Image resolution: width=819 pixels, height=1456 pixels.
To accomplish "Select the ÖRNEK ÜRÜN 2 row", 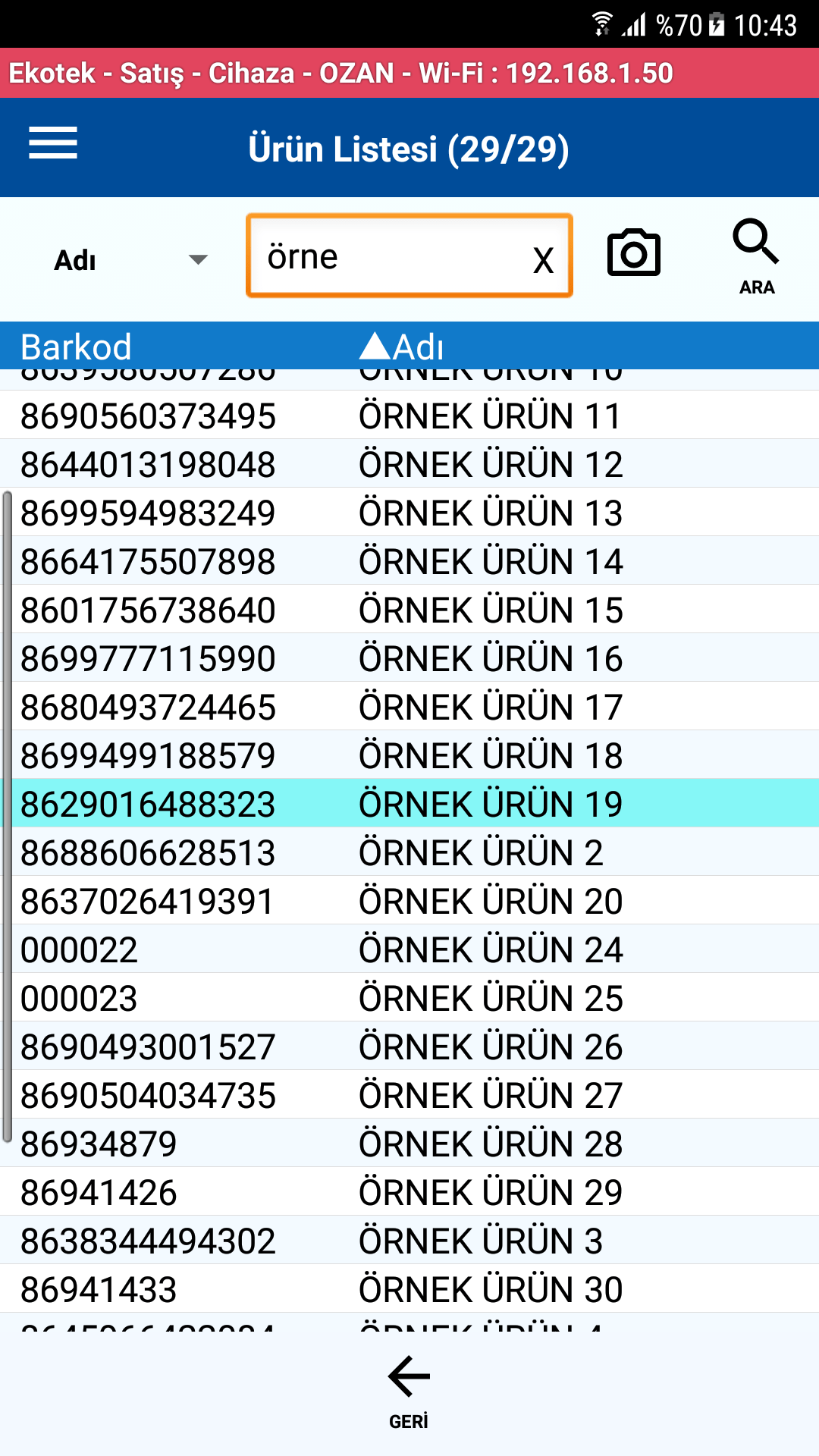I will pyautogui.click(x=409, y=852).
